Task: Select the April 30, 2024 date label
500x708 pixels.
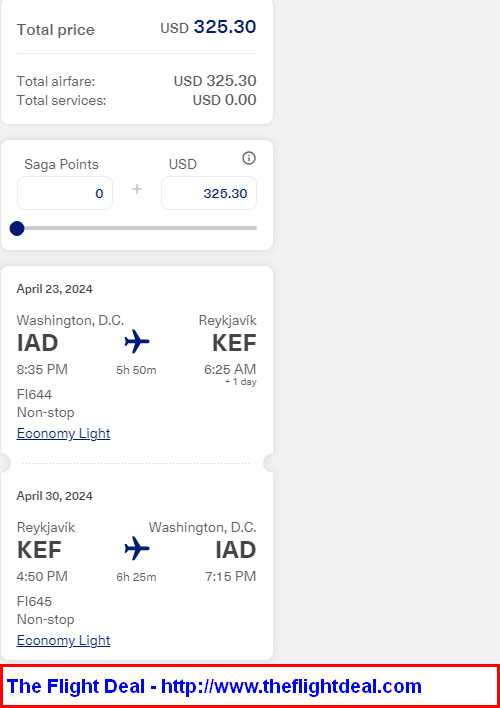Action: coord(55,496)
